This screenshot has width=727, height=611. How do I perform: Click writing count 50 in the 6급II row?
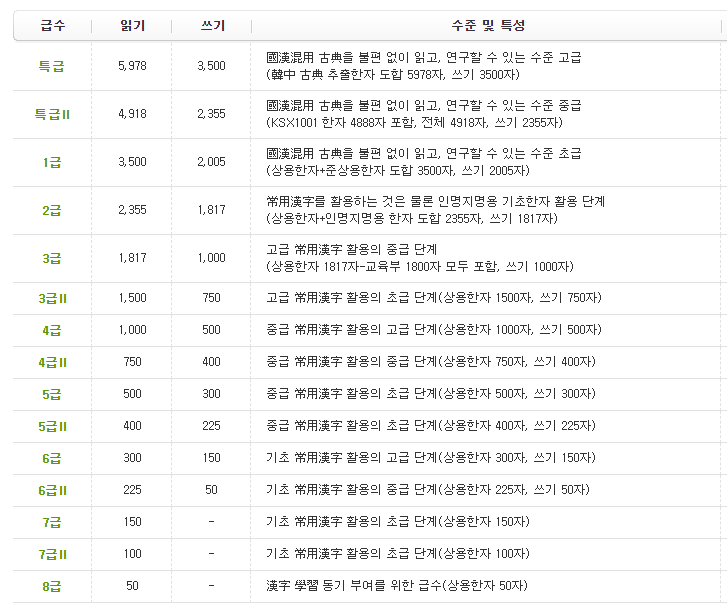[x=211, y=490]
